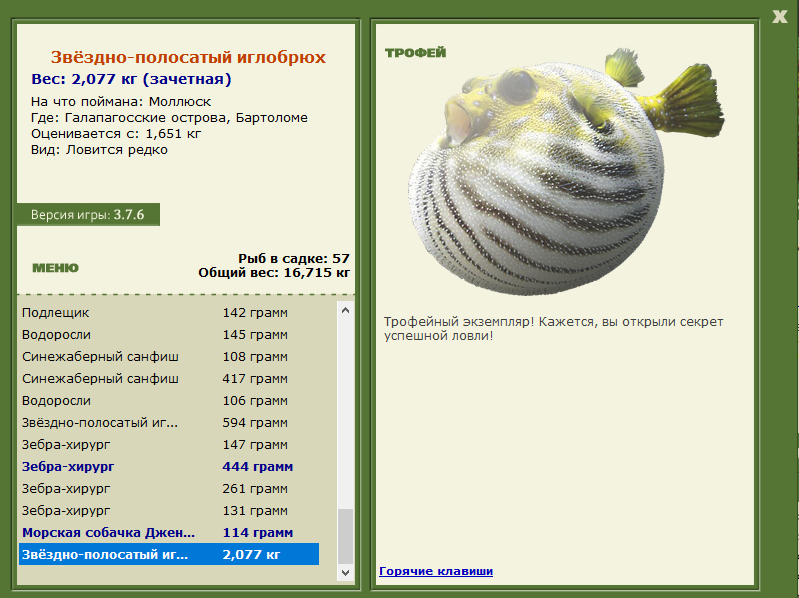Screen dimensions: 799x598
Task: Select bold Зебра-хирург 444 грамм entry
Action: [x=169, y=466]
